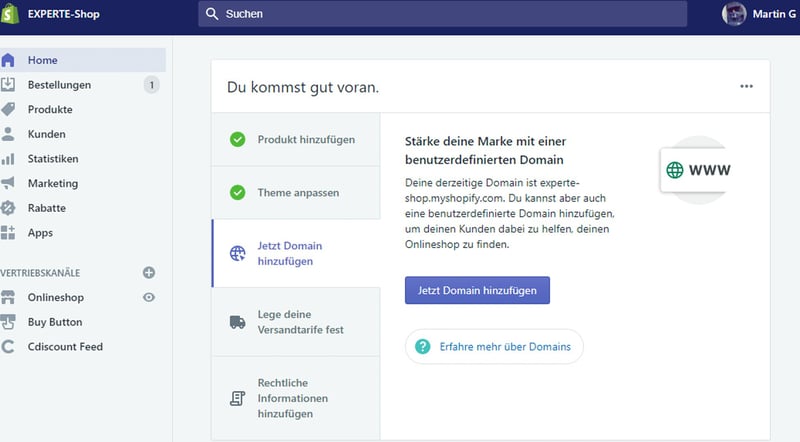Add a sales channel with plus icon
Screen dimensions: 800x442
pos(149,272)
